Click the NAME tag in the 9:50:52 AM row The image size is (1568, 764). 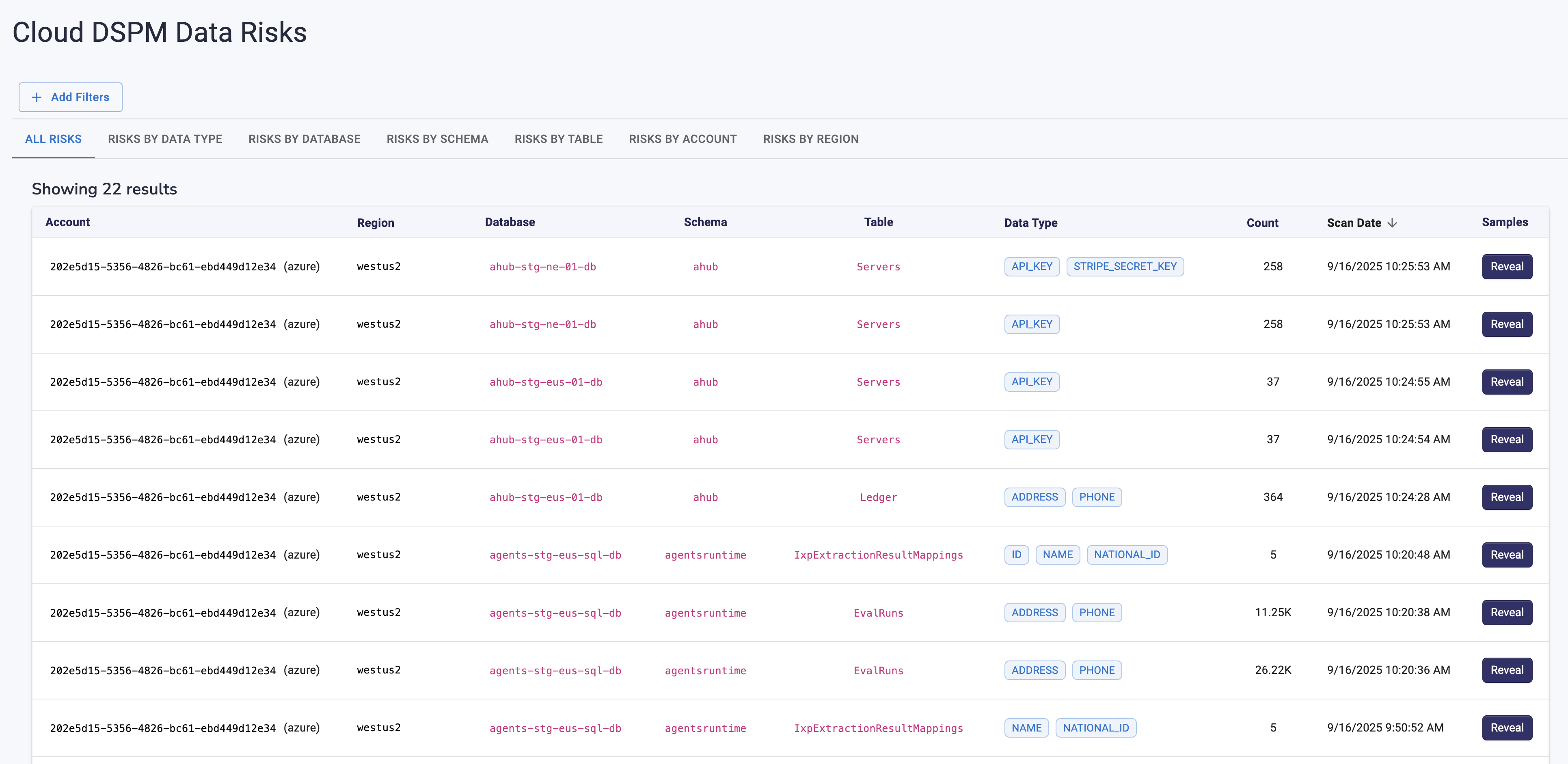pyautogui.click(x=1026, y=727)
